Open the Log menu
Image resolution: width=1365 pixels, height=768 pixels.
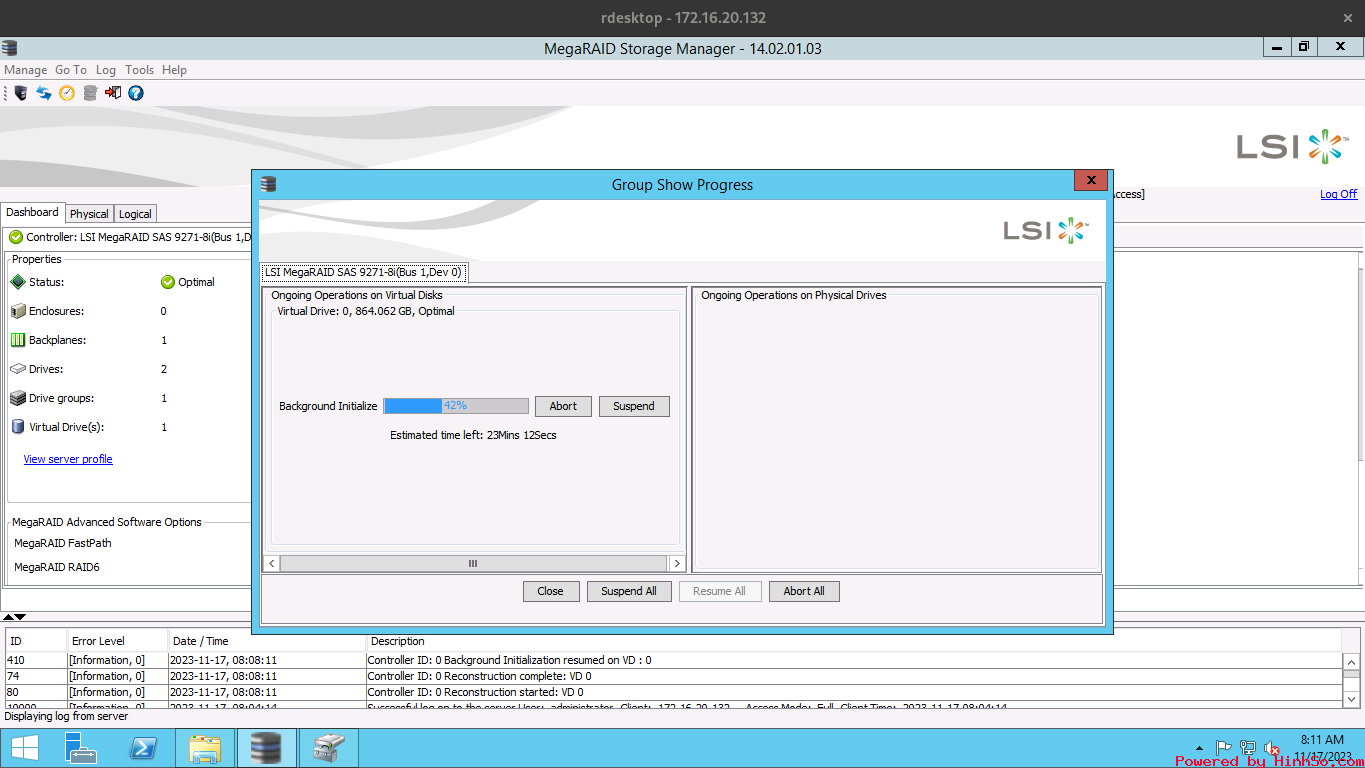click(x=105, y=70)
